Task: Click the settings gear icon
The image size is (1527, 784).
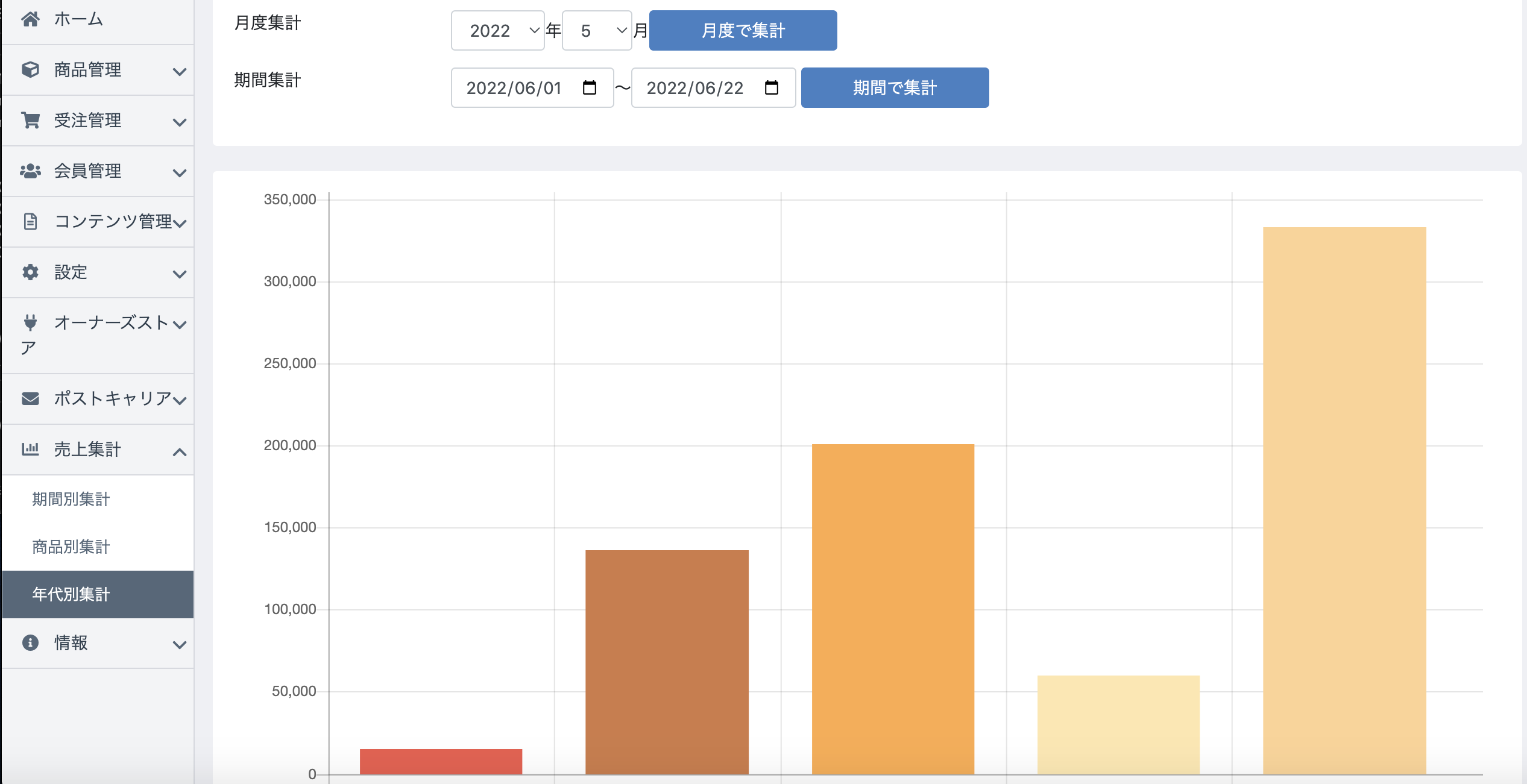Action: [x=30, y=272]
